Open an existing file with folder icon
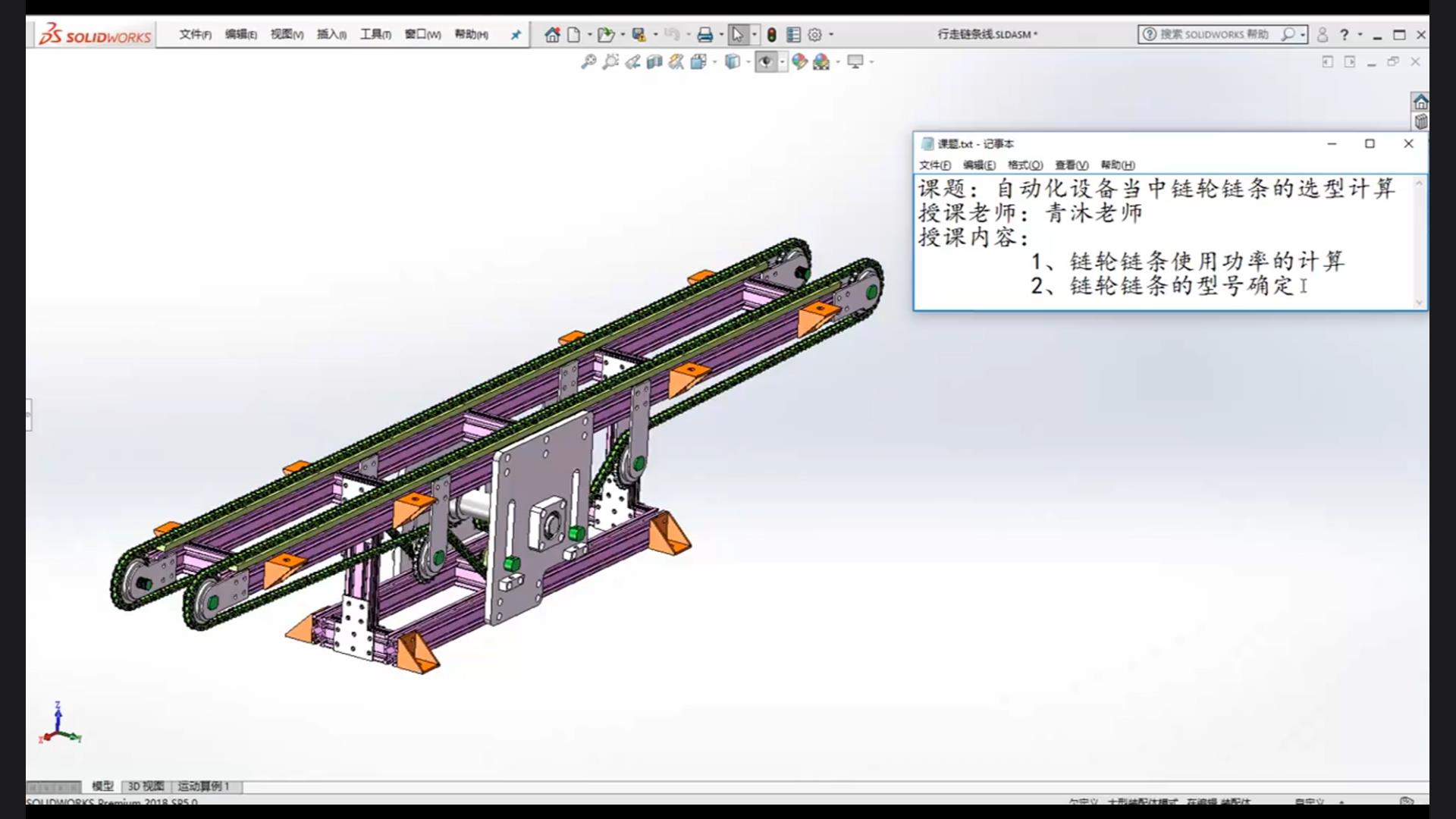Screen dimensions: 1456x819 605,35
